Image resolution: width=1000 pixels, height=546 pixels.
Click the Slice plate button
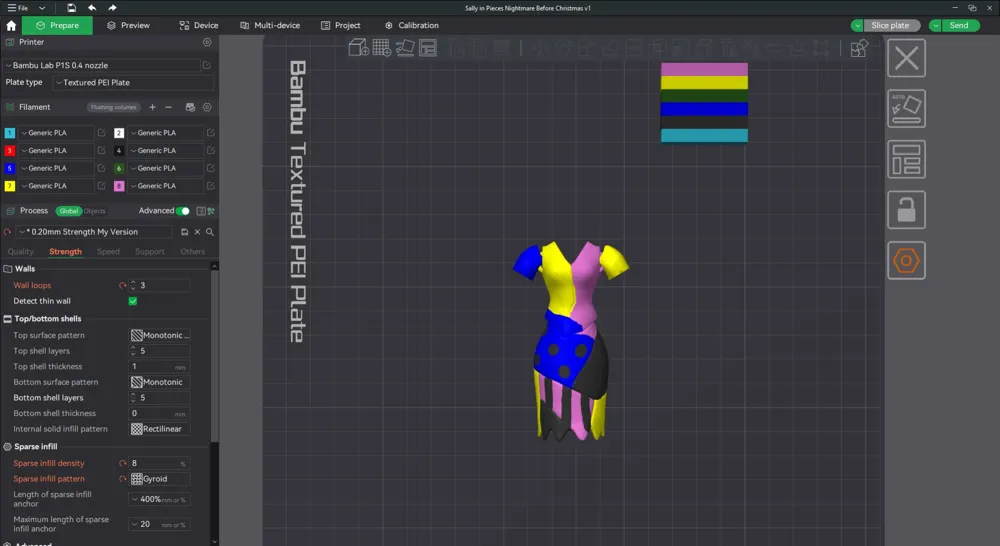(x=890, y=26)
